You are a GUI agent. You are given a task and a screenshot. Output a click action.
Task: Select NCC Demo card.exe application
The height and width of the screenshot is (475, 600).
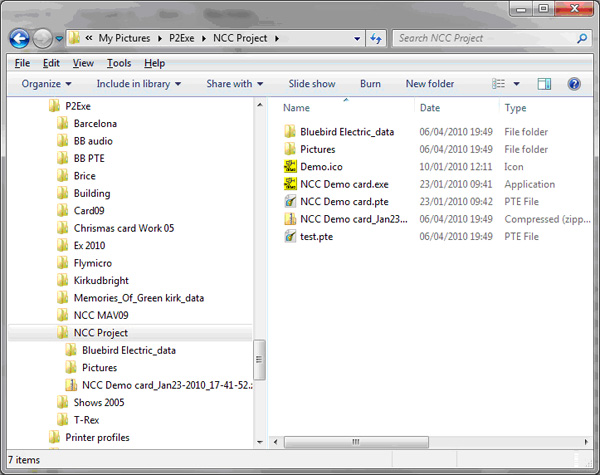(x=343, y=184)
